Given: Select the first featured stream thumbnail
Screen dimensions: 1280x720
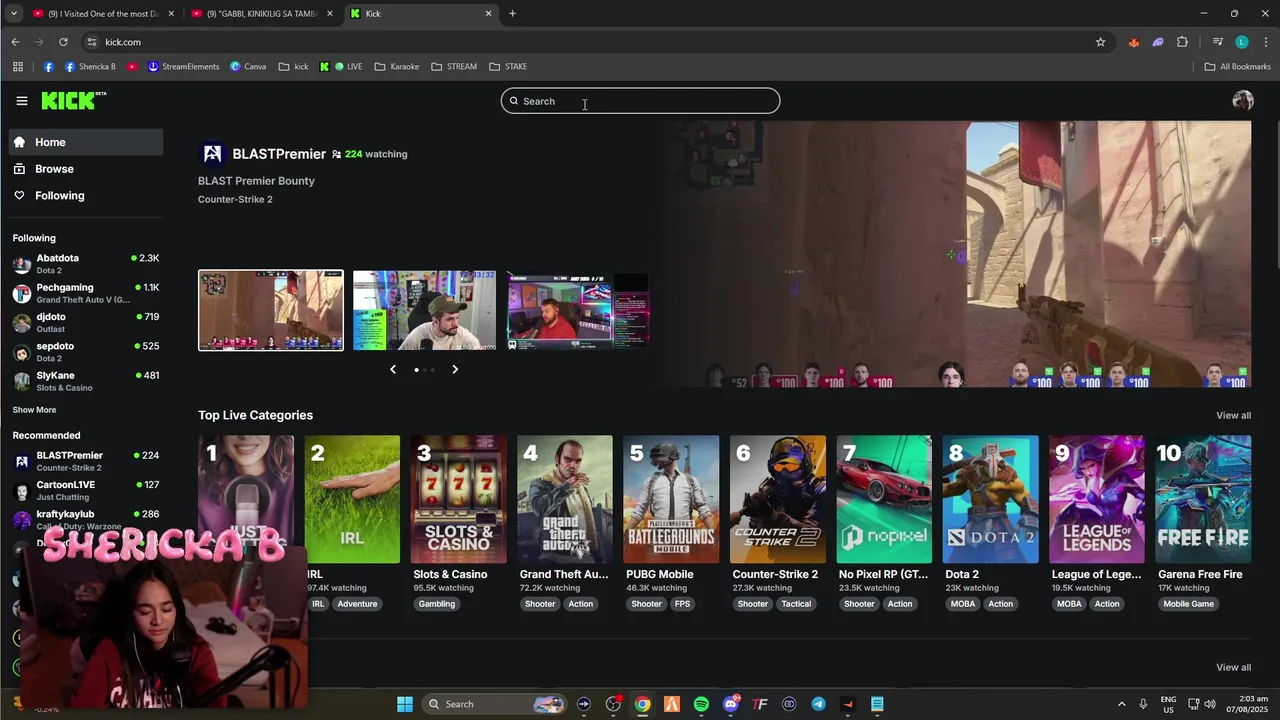Looking at the screenshot, I should (x=271, y=310).
